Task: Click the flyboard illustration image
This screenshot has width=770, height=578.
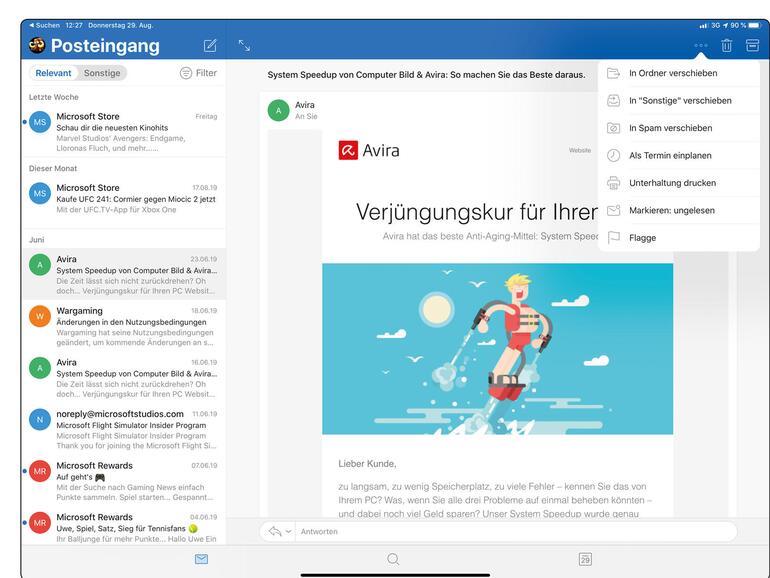Action: pyautogui.click(x=497, y=349)
